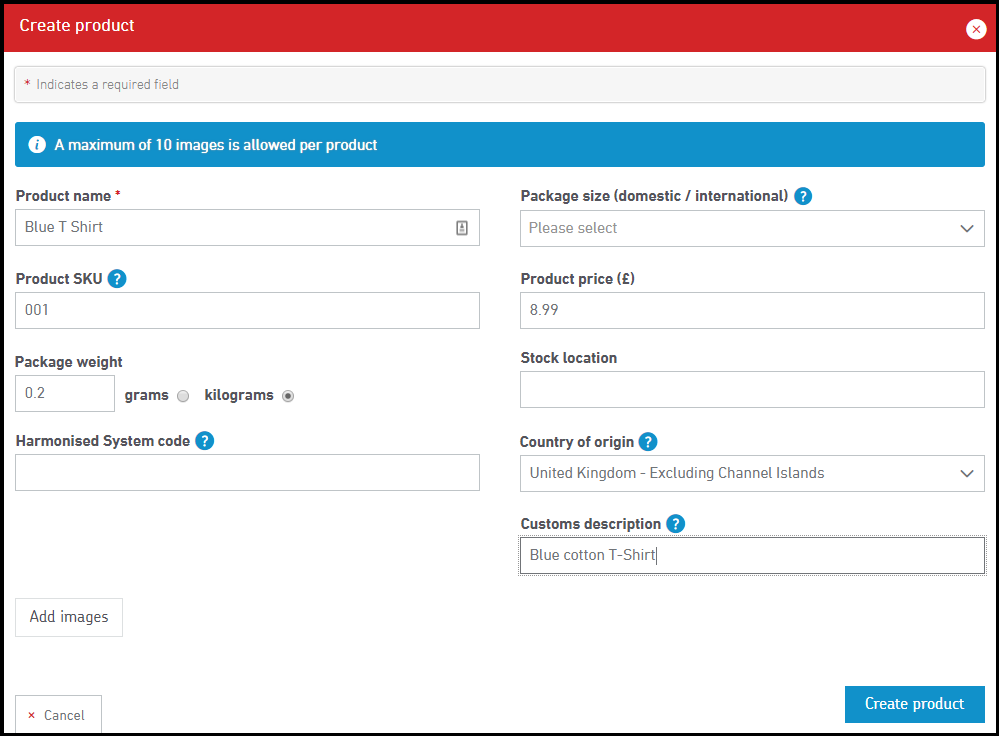Close the Create product dialog
The height and width of the screenshot is (736, 999).
[x=976, y=29]
